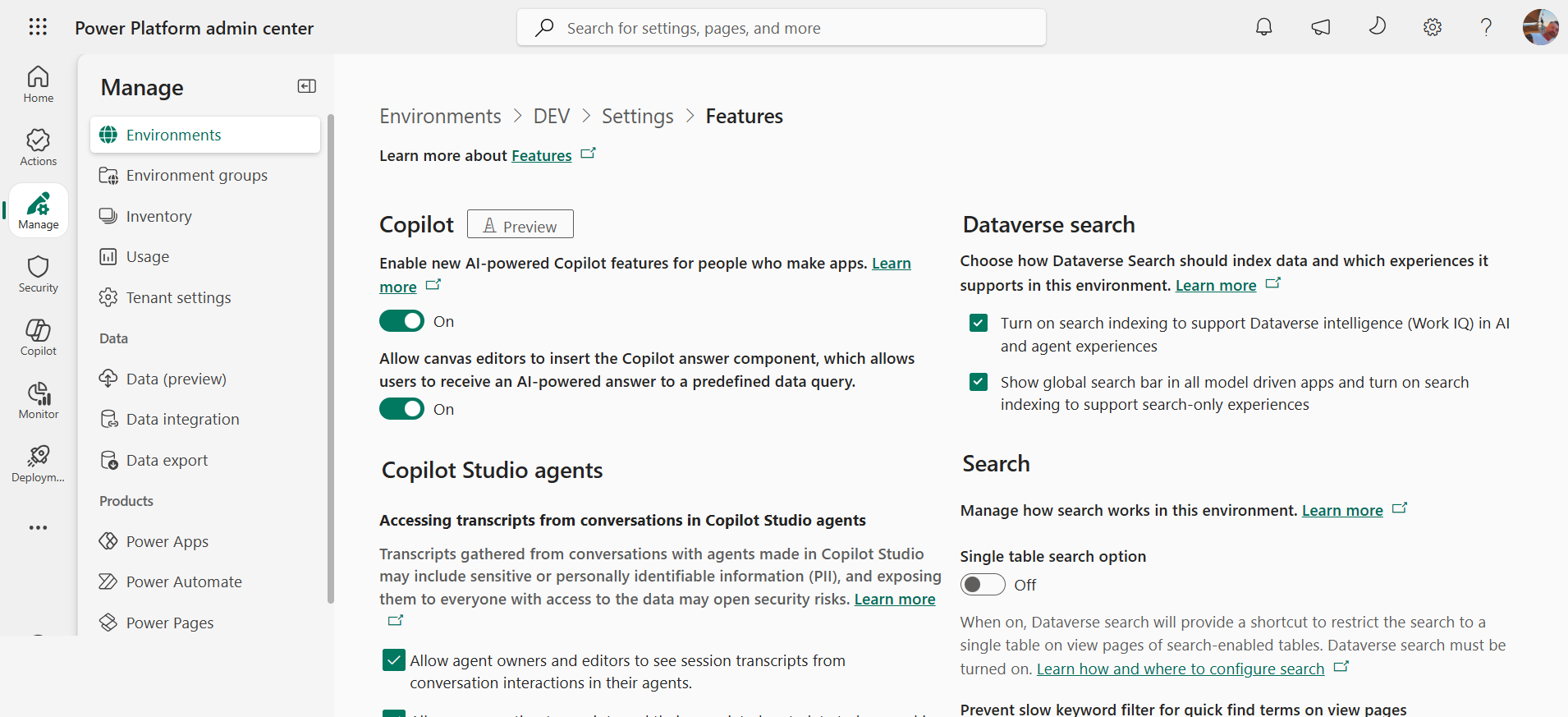1568x717 pixels.
Task: Select Environments in Manage menu
Action: tap(205, 135)
